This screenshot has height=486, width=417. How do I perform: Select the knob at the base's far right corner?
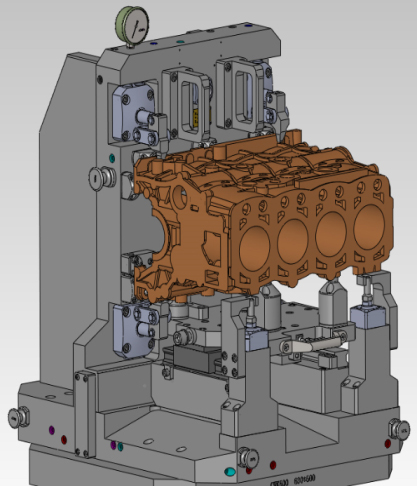point(399,429)
